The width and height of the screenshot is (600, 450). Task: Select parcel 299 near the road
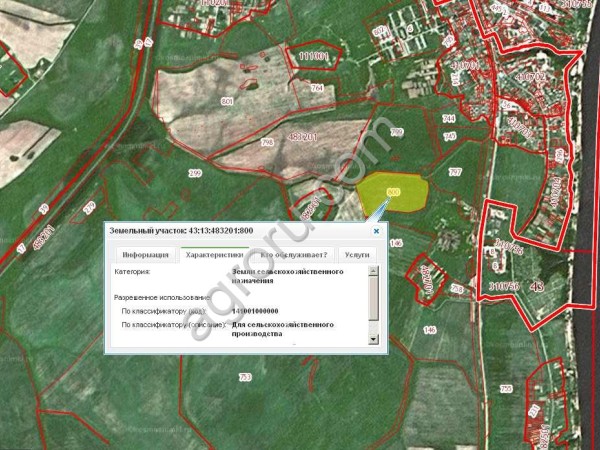coord(194,174)
